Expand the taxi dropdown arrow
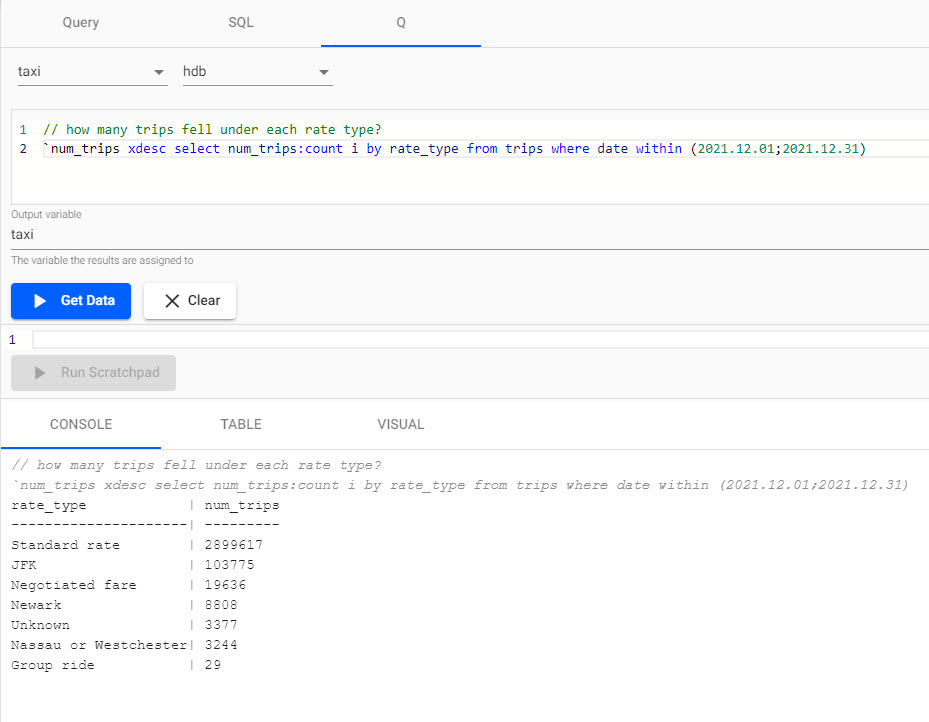Screen dimensions: 929x722 [x=158, y=72]
